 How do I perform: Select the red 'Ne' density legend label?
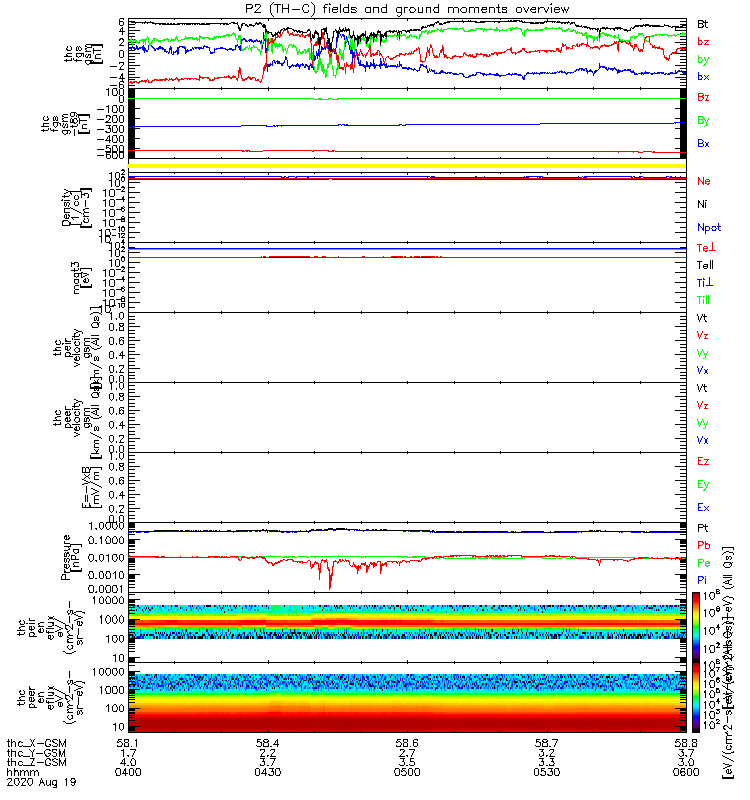click(704, 181)
